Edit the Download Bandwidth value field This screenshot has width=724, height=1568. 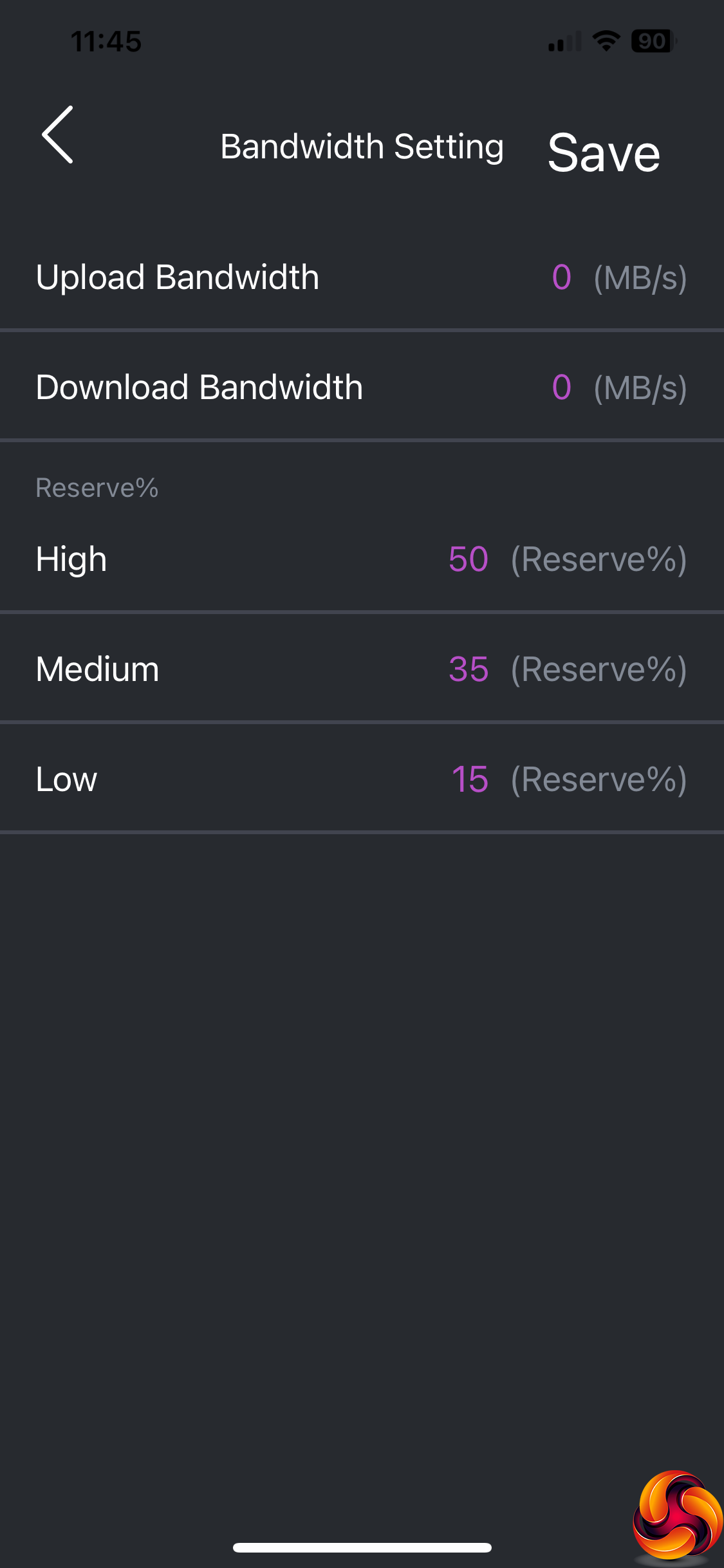(x=561, y=387)
